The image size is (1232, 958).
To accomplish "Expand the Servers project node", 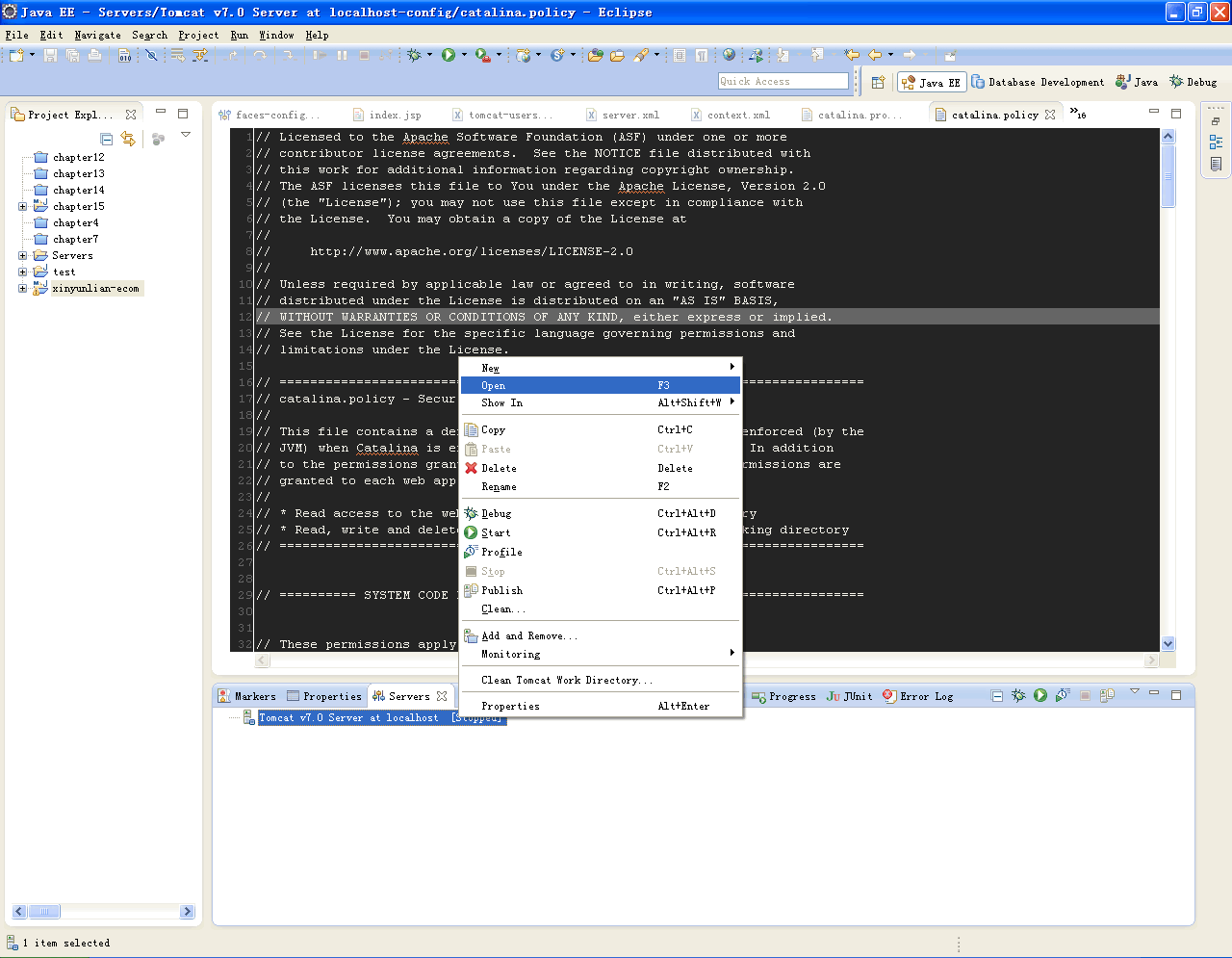I will (x=22, y=255).
